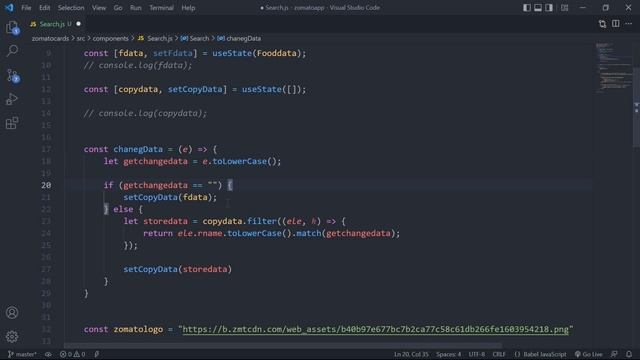
Task: Click Go Live in the status bar
Action: (x=588, y=354)
